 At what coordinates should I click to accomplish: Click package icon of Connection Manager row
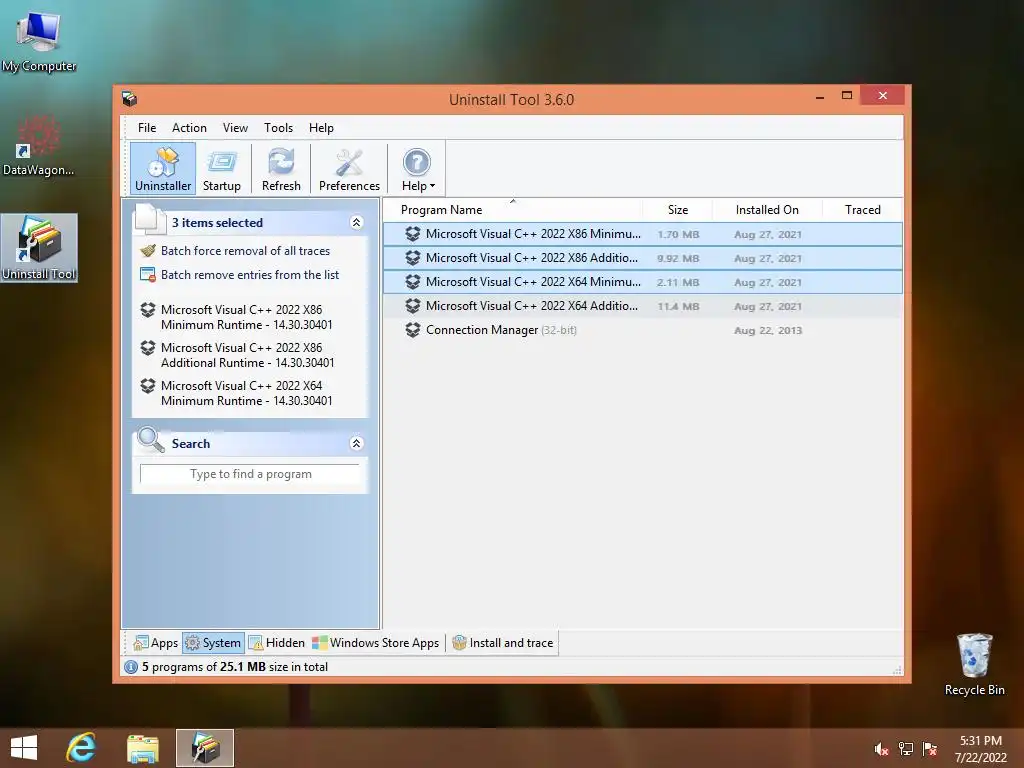[x=413, y=330]
